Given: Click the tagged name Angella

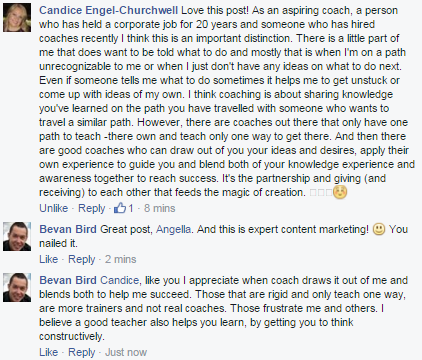Looking at the screenshot, I should tap(173, 230).
